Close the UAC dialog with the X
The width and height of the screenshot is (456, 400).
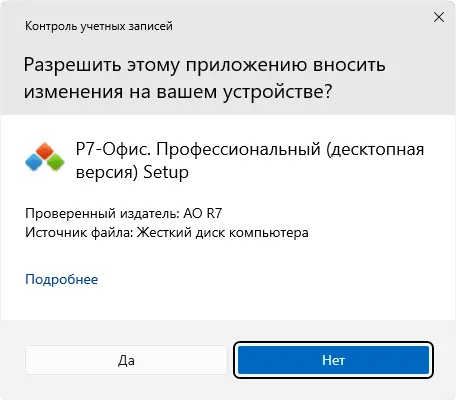point(439,17)
